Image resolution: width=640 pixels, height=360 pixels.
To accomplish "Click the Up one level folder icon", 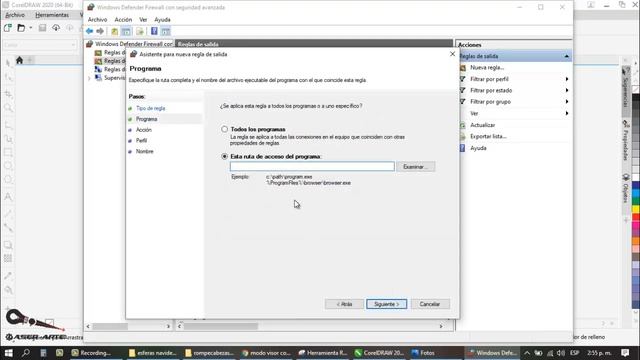I will click(x=115, y=31).
